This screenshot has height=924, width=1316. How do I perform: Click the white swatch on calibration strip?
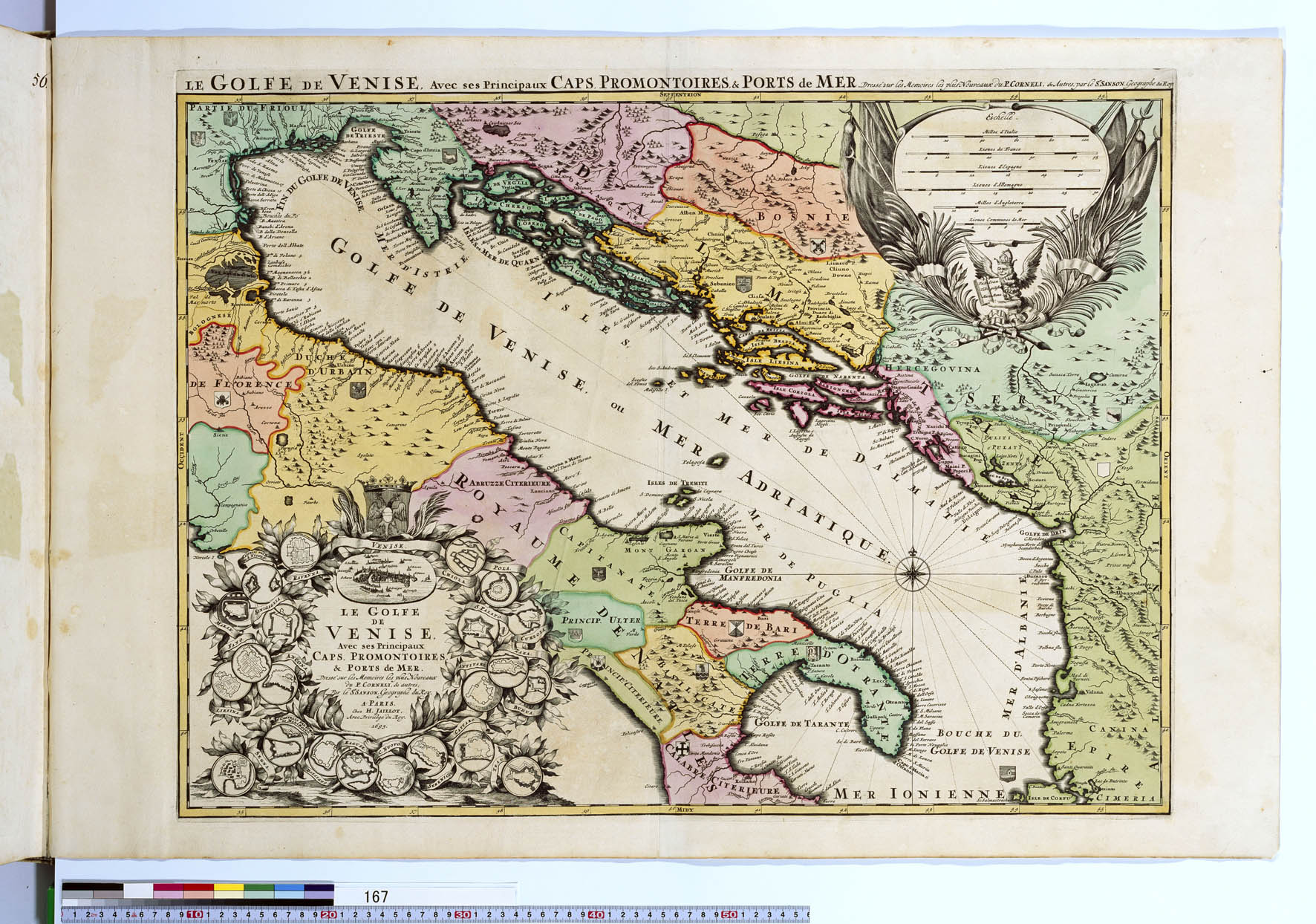coord(138,890)
